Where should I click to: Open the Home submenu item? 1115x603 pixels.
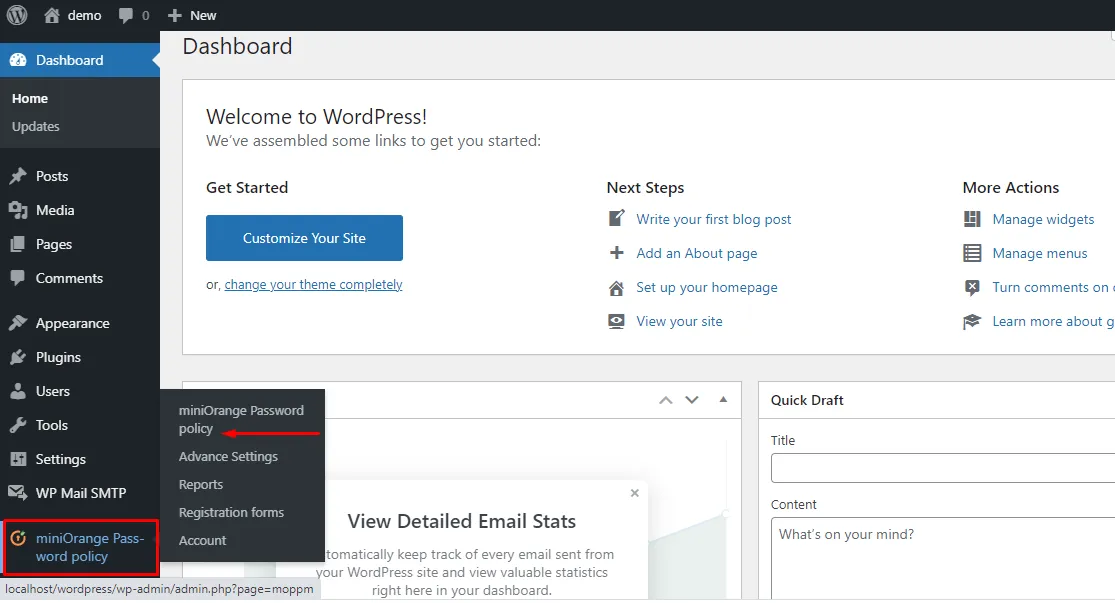pos(30,99)
